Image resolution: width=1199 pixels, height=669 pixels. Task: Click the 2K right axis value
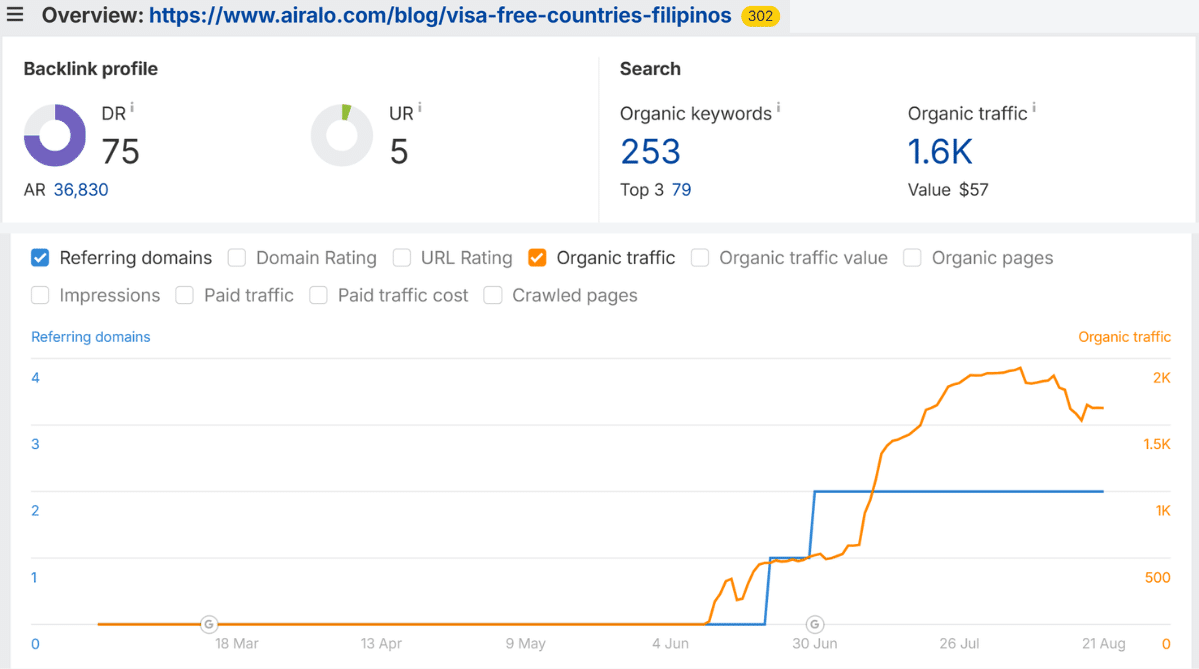click(x=1162, y=378)
